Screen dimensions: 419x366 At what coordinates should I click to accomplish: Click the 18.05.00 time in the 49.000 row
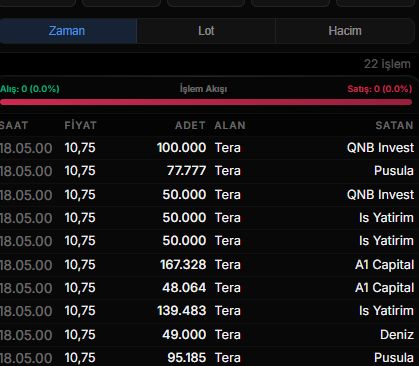(x=26, y=335)
